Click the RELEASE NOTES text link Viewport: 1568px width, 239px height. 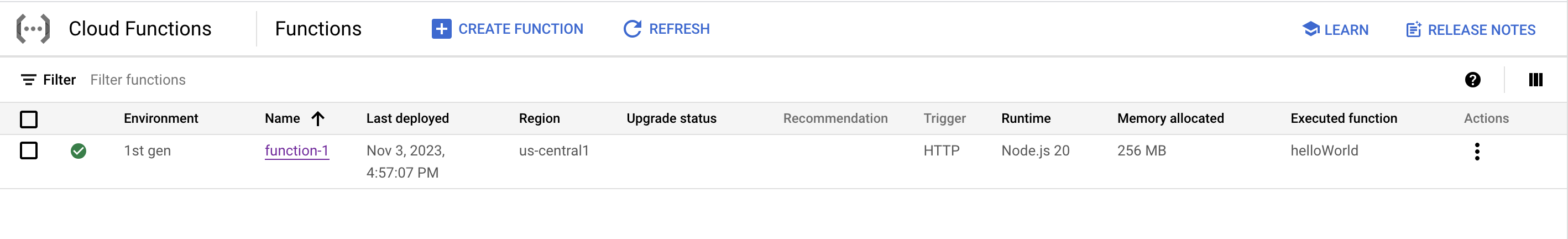(x=1481, y=30)
